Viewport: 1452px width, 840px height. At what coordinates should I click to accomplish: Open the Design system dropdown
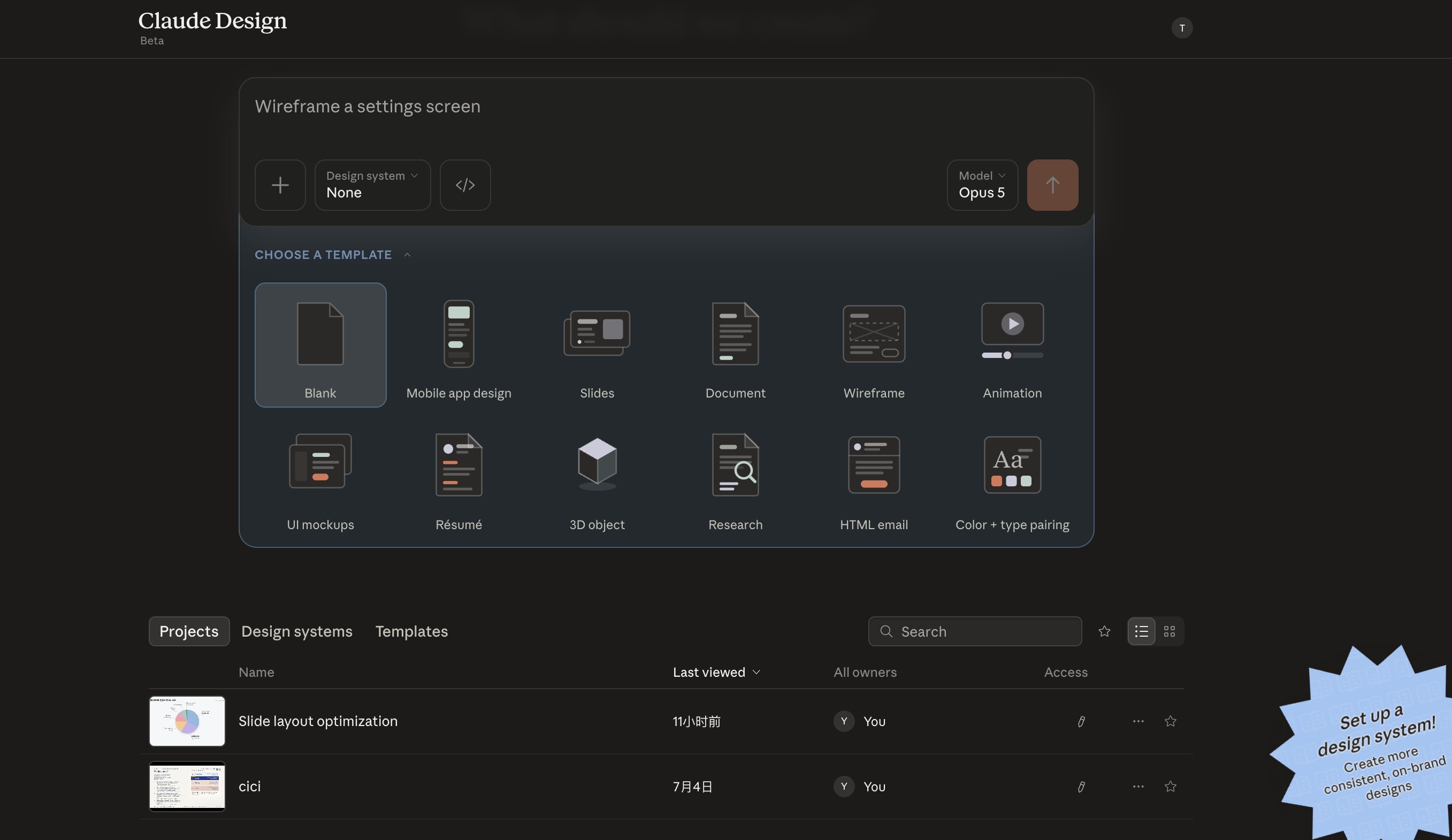(372, 185)
